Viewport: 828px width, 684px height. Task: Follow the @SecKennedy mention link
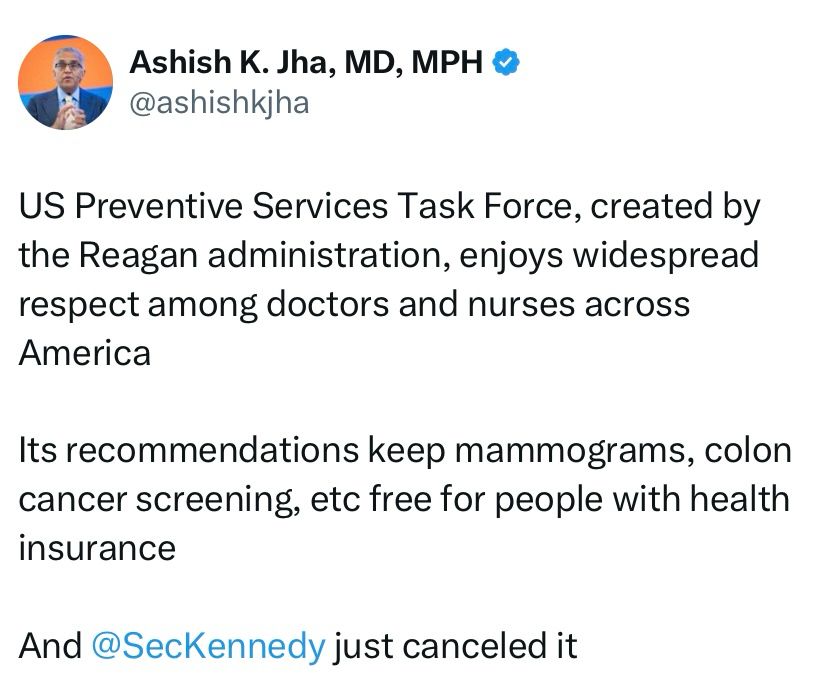208,645
